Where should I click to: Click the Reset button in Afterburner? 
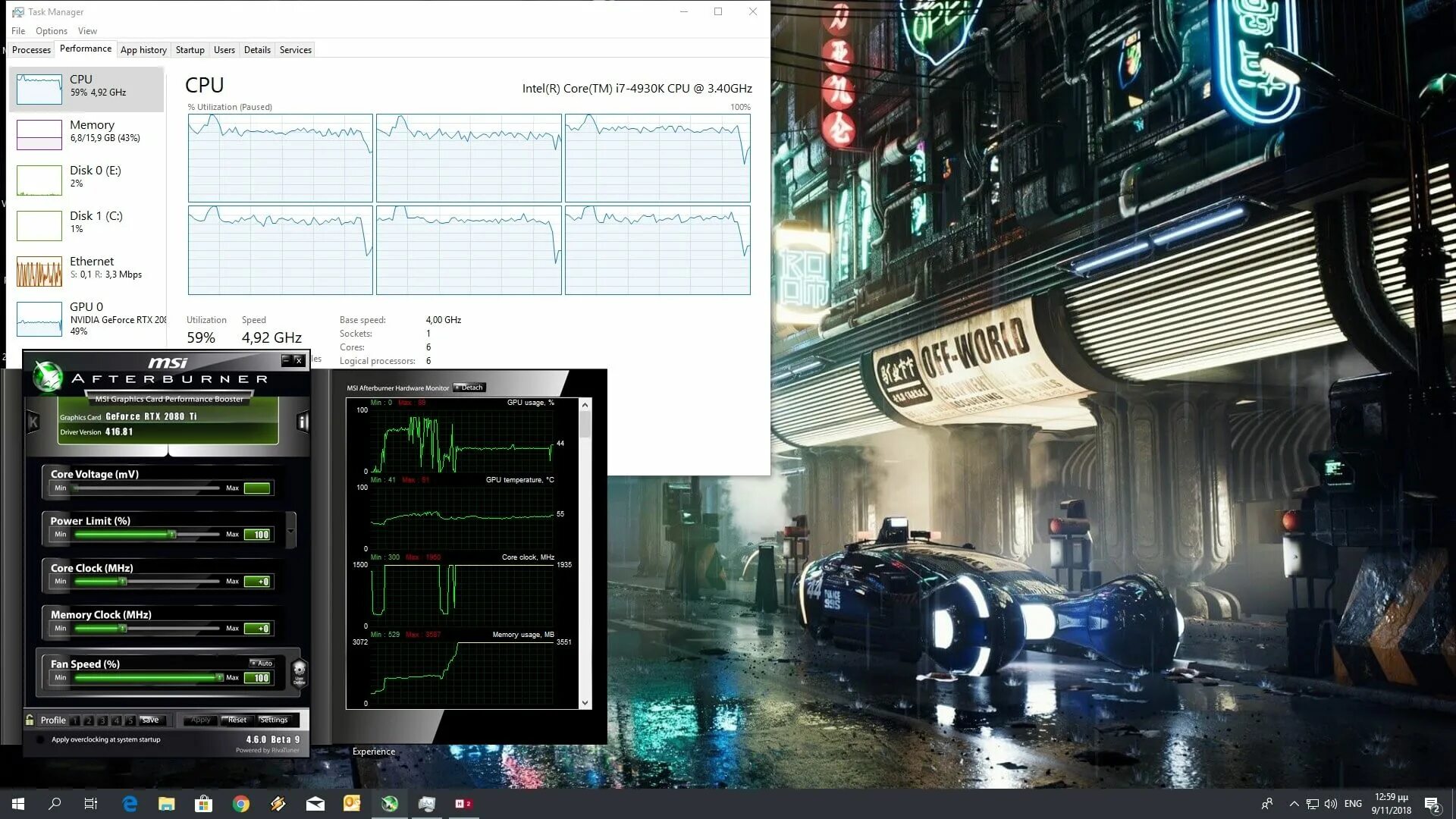point(237,719)
